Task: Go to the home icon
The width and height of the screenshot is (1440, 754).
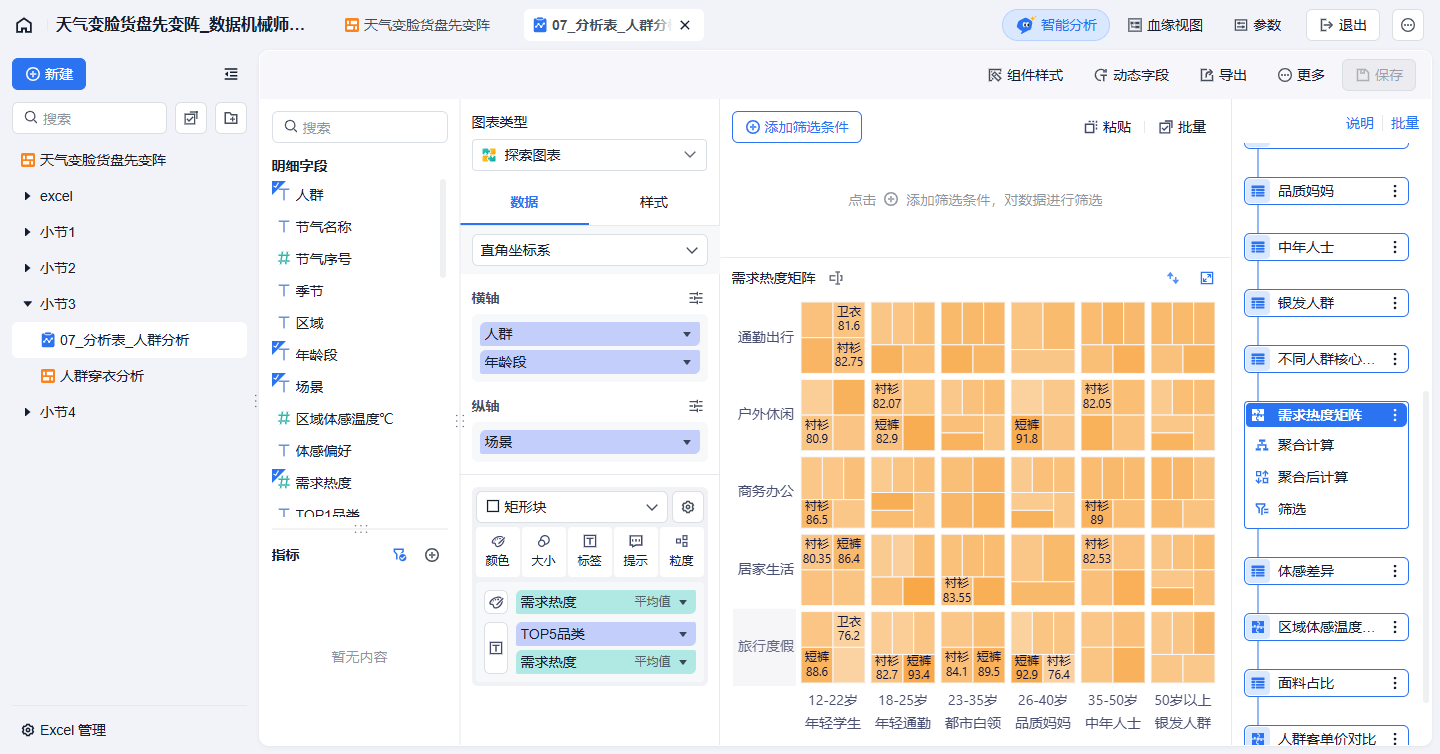Action: tap(24, 25)
